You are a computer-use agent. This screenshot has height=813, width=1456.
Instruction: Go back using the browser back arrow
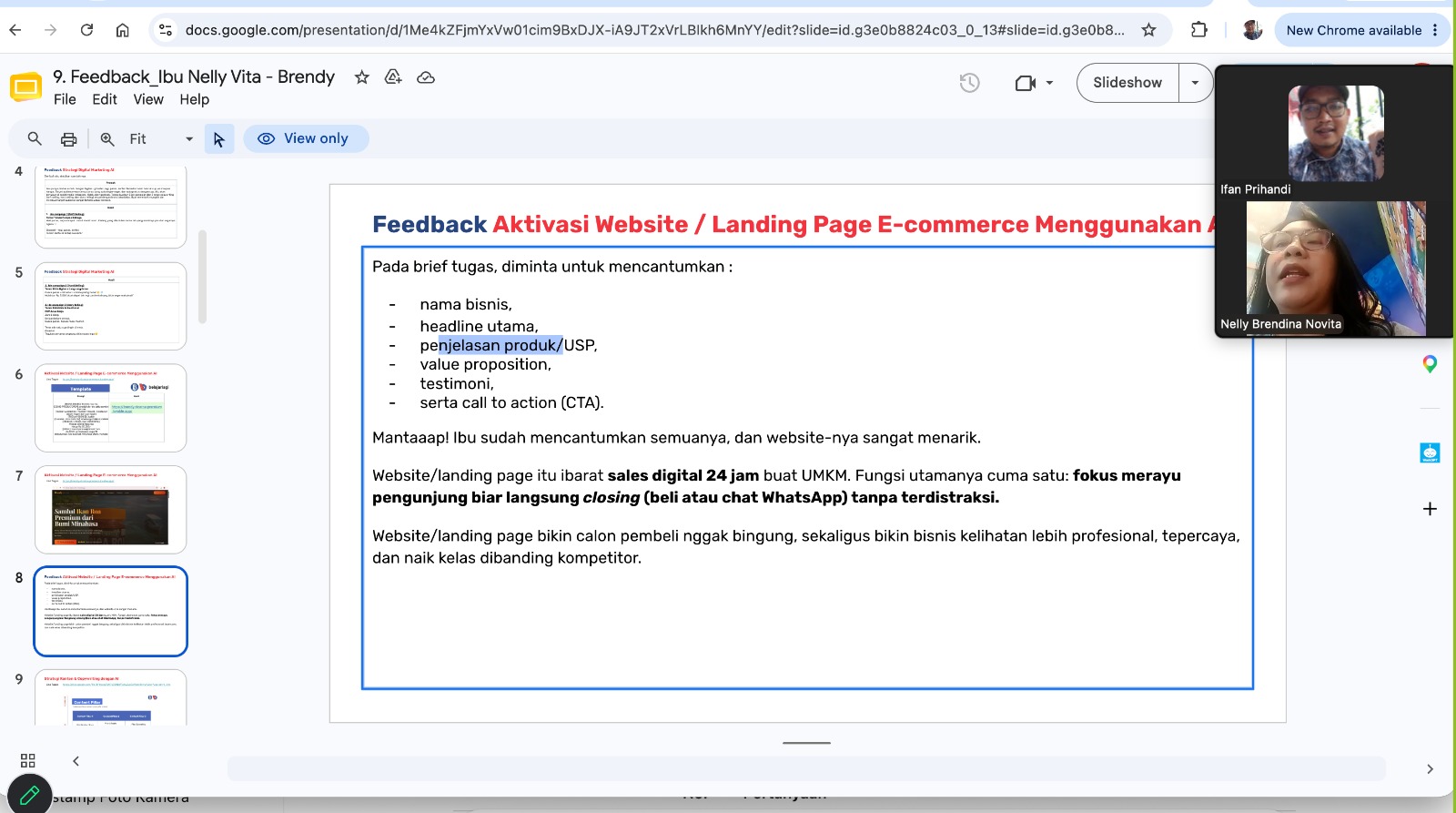[15, 30]
